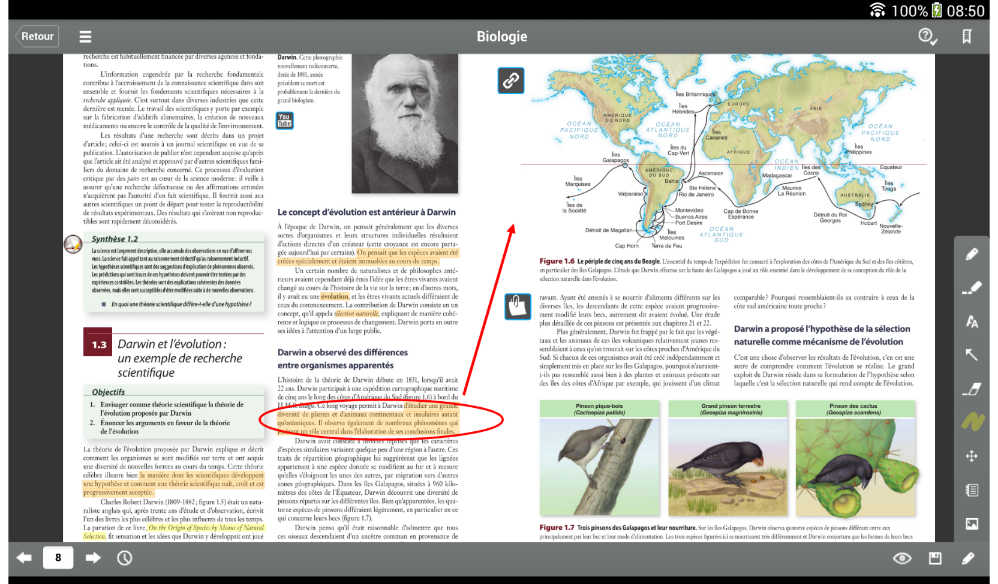Toggle bookmark for this page
This screenshot has height=584, width=998.
point(967,36)
